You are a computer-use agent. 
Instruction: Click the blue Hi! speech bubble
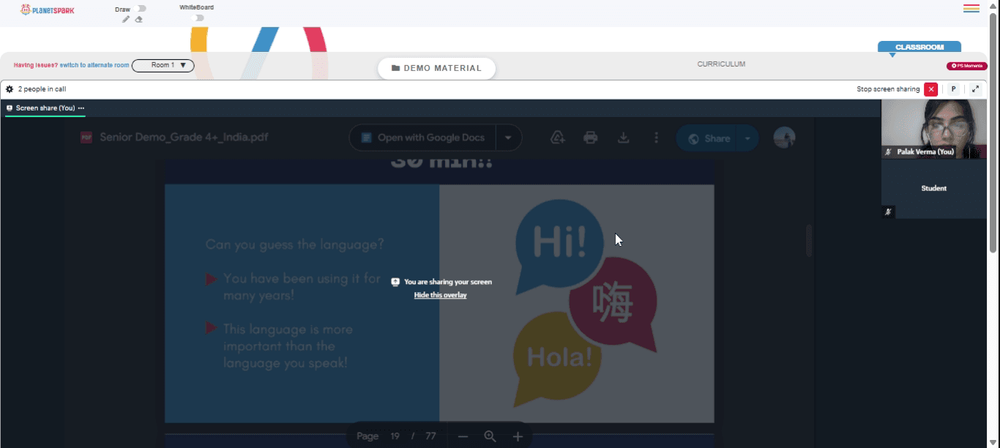[x=559, y=246]
